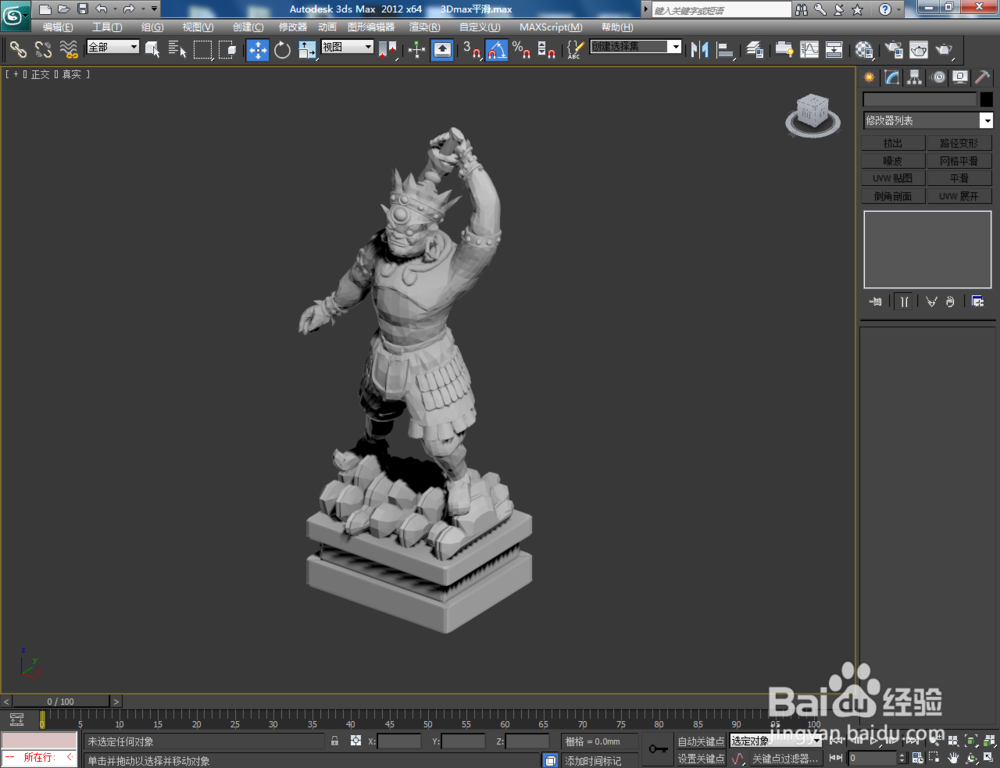Open Render Setup dialog
This screenshot has height=768, width=1000.
click(893, 50)
